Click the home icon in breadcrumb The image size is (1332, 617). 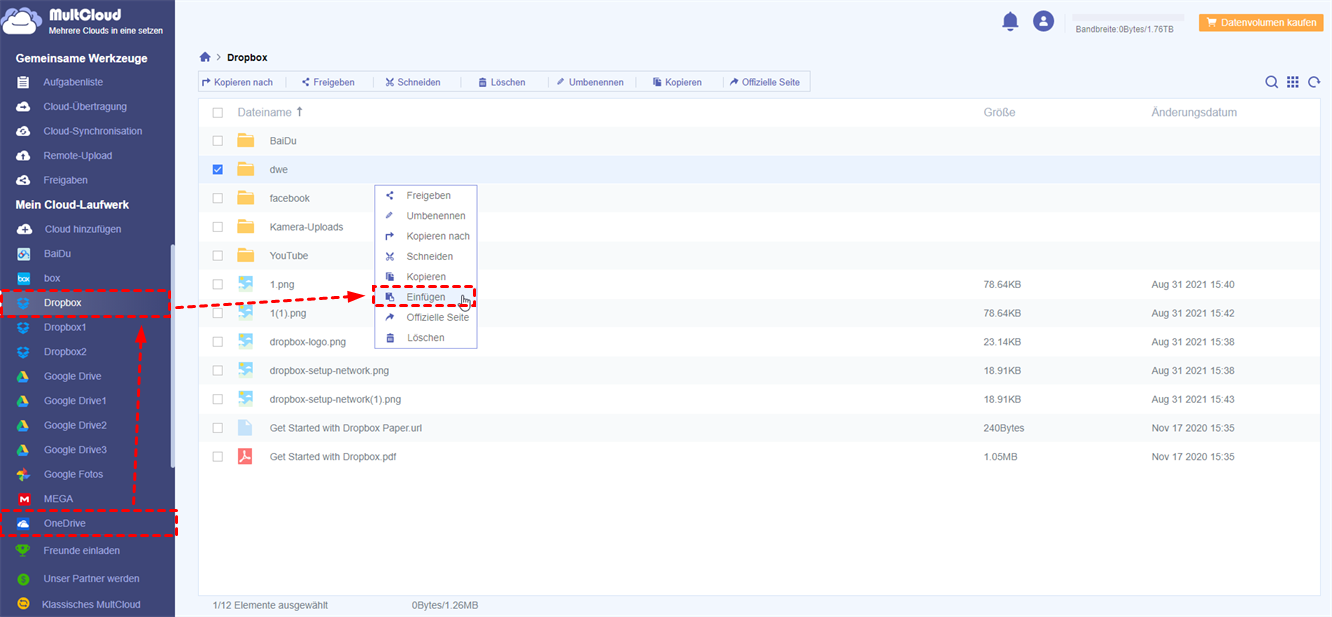point(205,57)
